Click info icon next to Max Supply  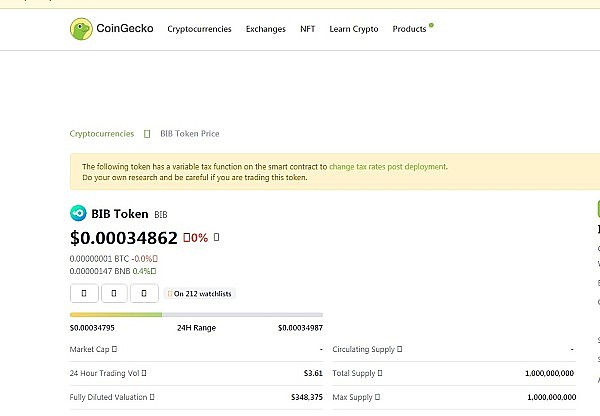(376, 397)
